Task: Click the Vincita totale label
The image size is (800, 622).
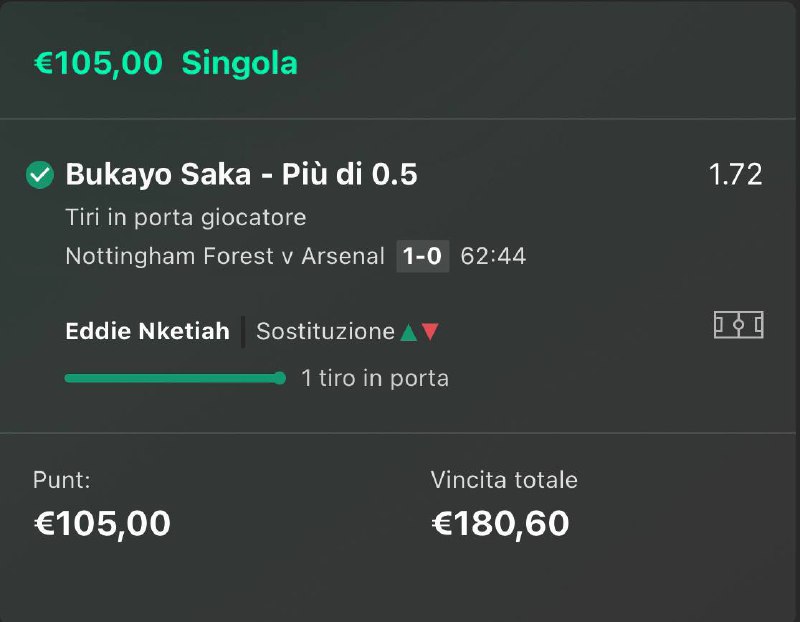Action: [504, 480]
